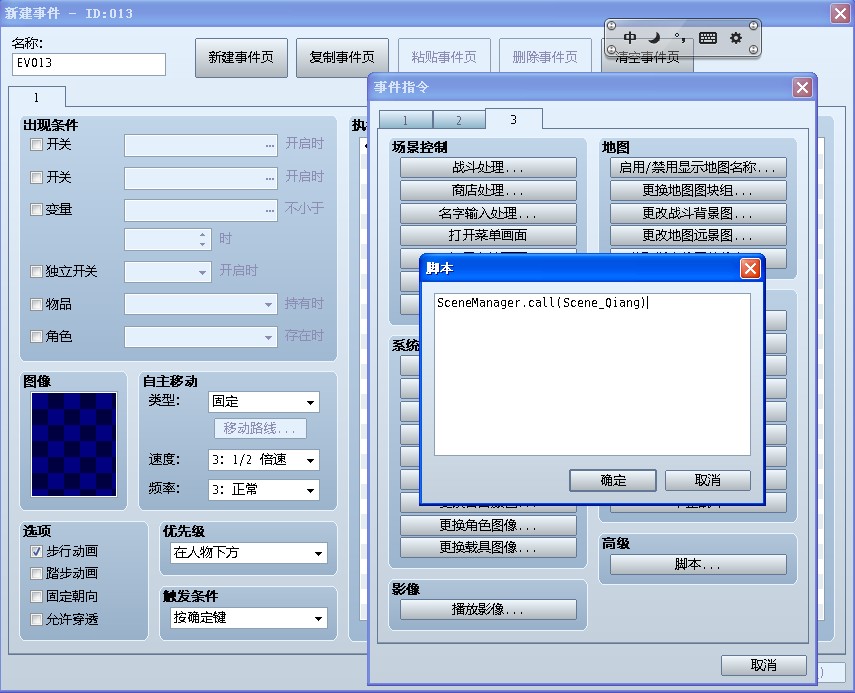The image size is (855, 693).
Task: Check 允许穿透 option
Action: point(37,619)
